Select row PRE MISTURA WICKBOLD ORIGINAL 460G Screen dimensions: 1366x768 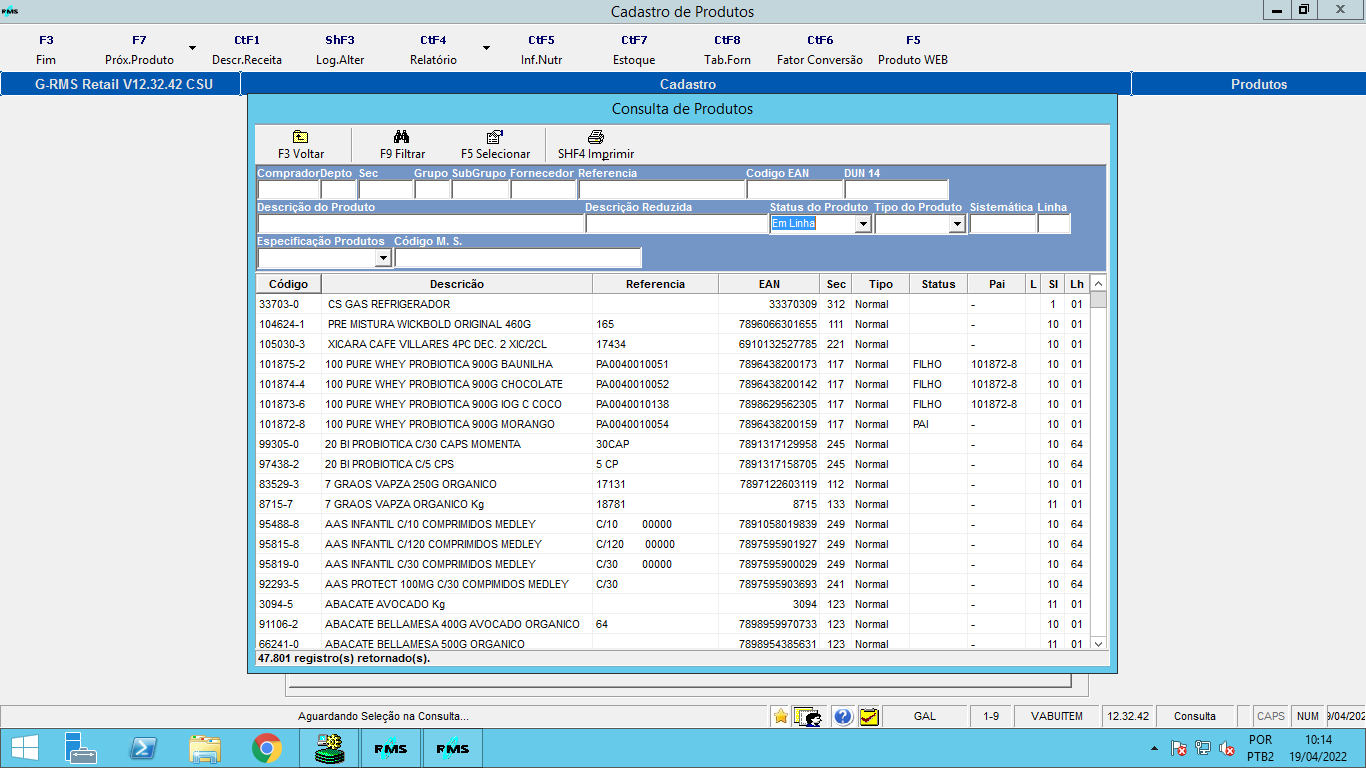(x=672, y=324)
